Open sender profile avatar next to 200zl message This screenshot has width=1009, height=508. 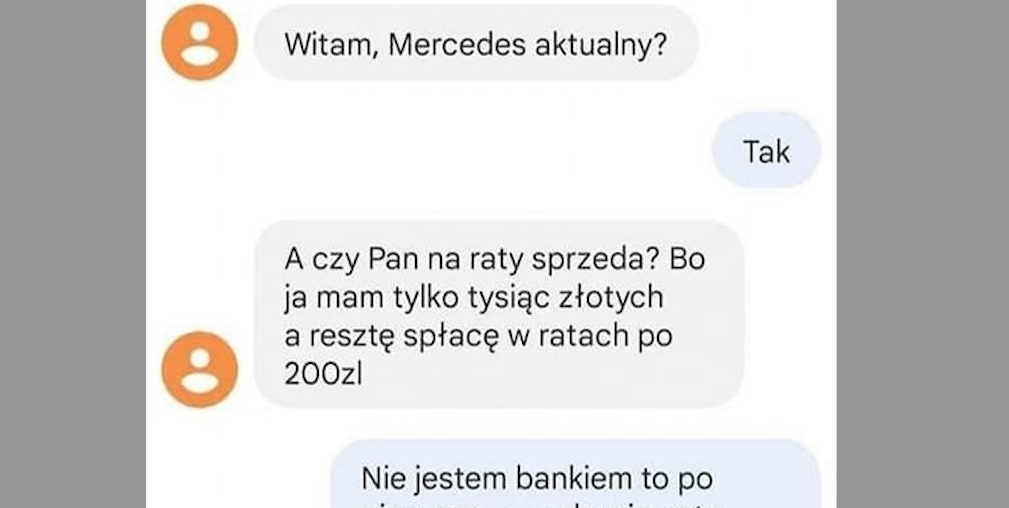click(x=199, y=370)
